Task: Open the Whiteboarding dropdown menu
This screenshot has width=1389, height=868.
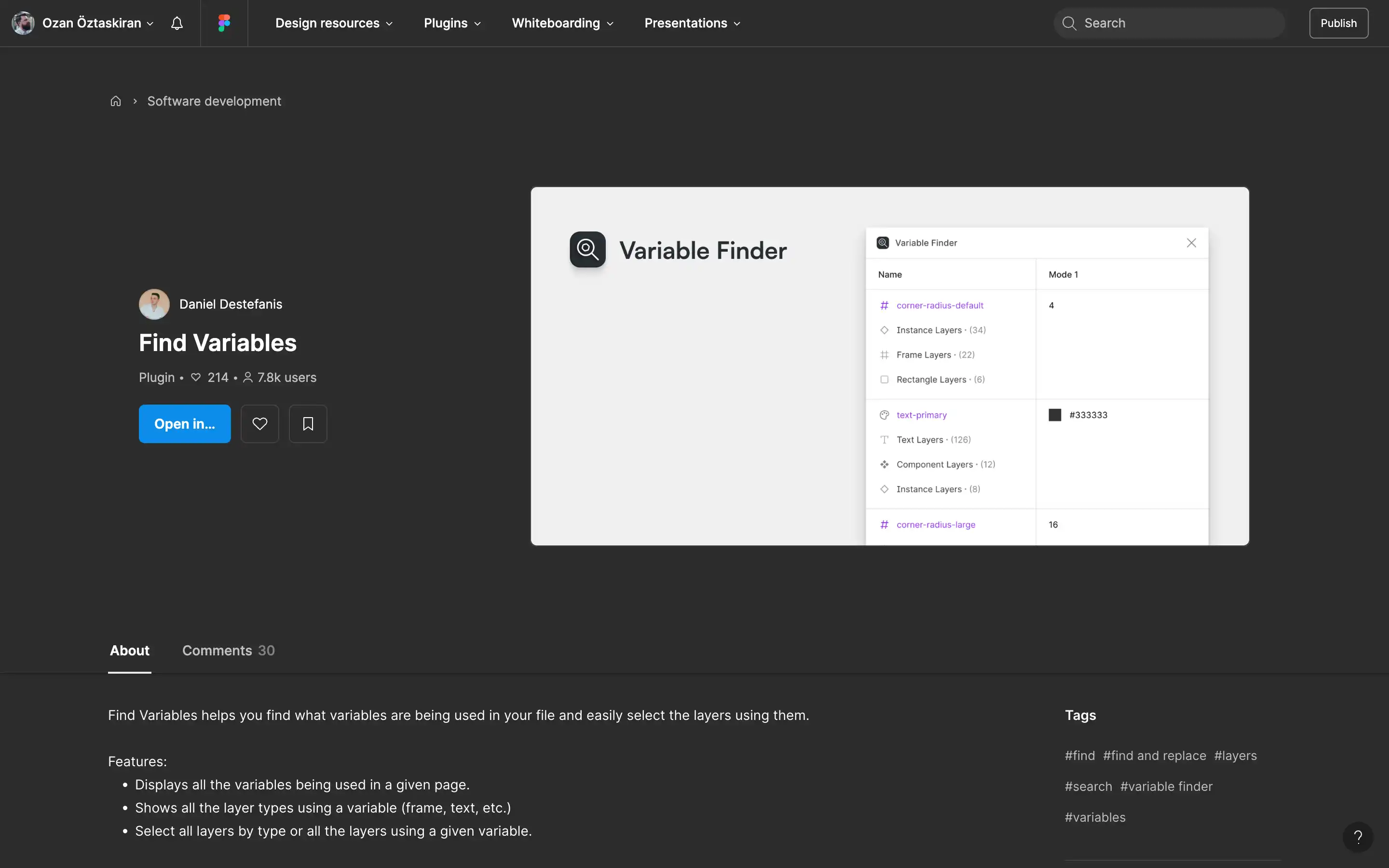Action: [562, 23]
